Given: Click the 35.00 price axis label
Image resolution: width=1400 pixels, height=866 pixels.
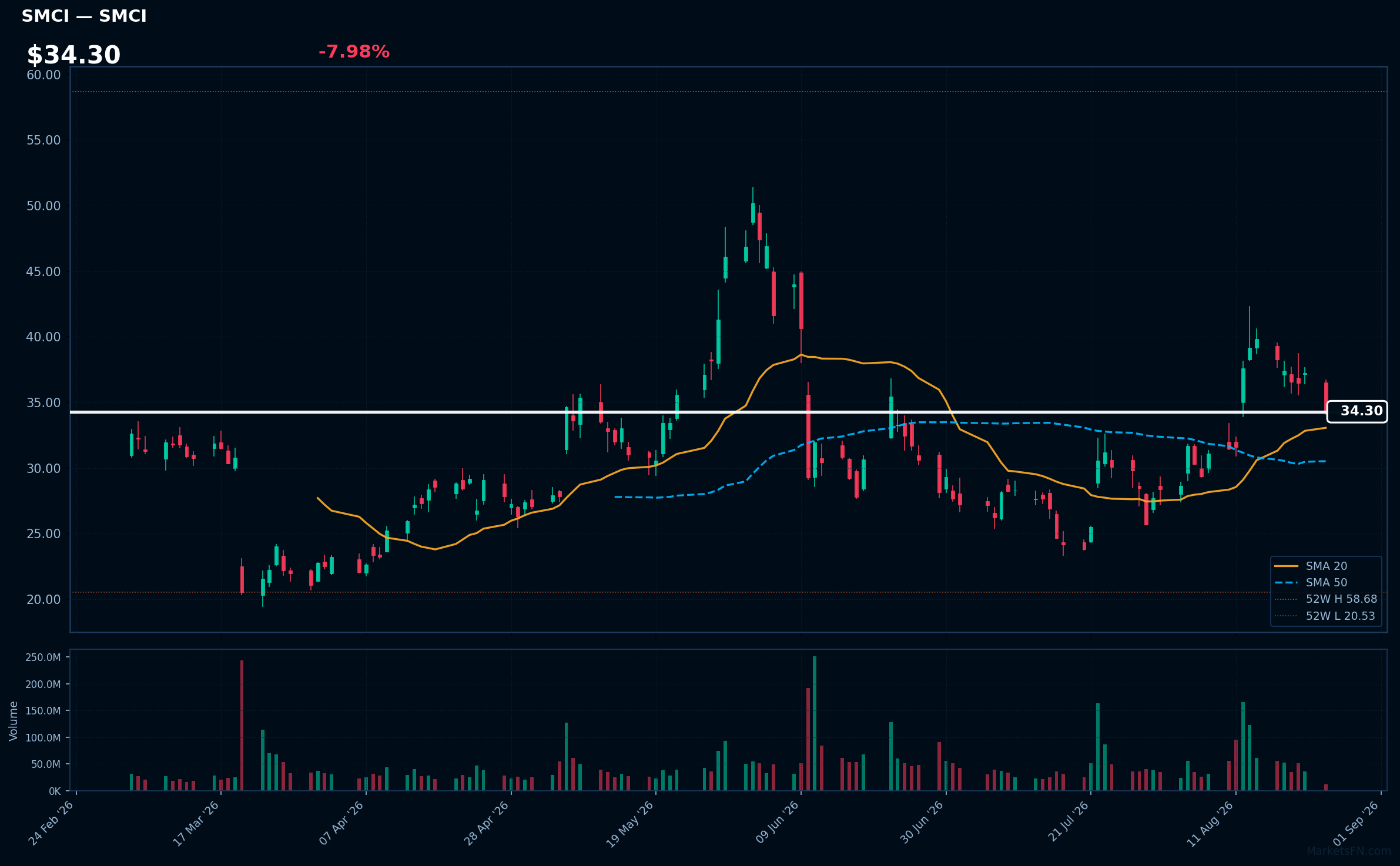Looking at the screenshot, I should pos(43,402).
